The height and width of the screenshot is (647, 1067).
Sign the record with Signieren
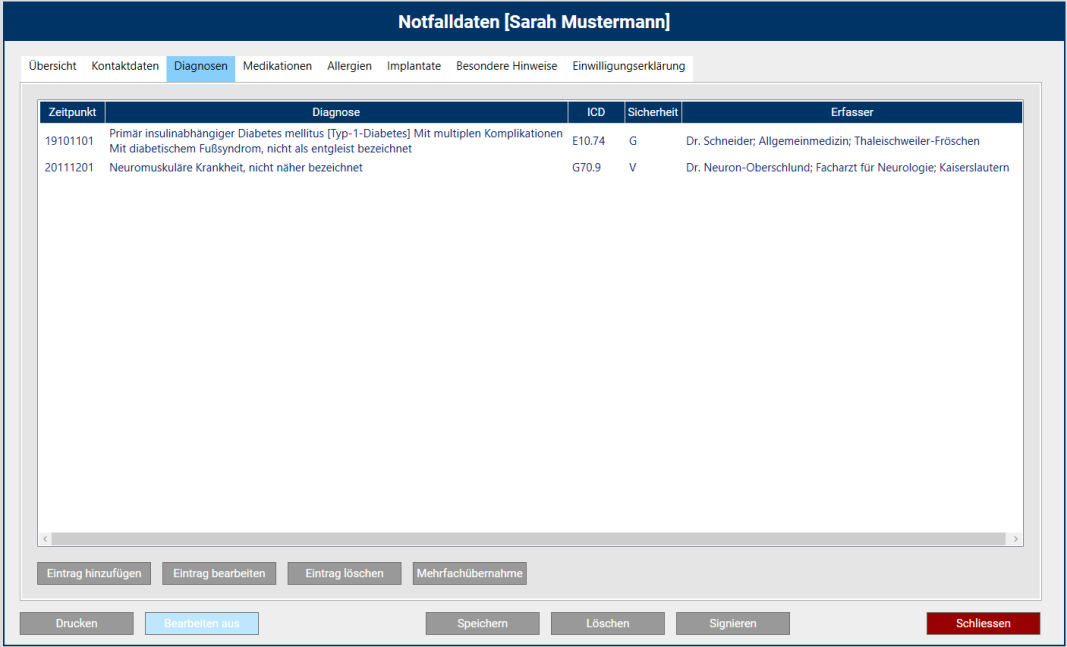(733, 624)
